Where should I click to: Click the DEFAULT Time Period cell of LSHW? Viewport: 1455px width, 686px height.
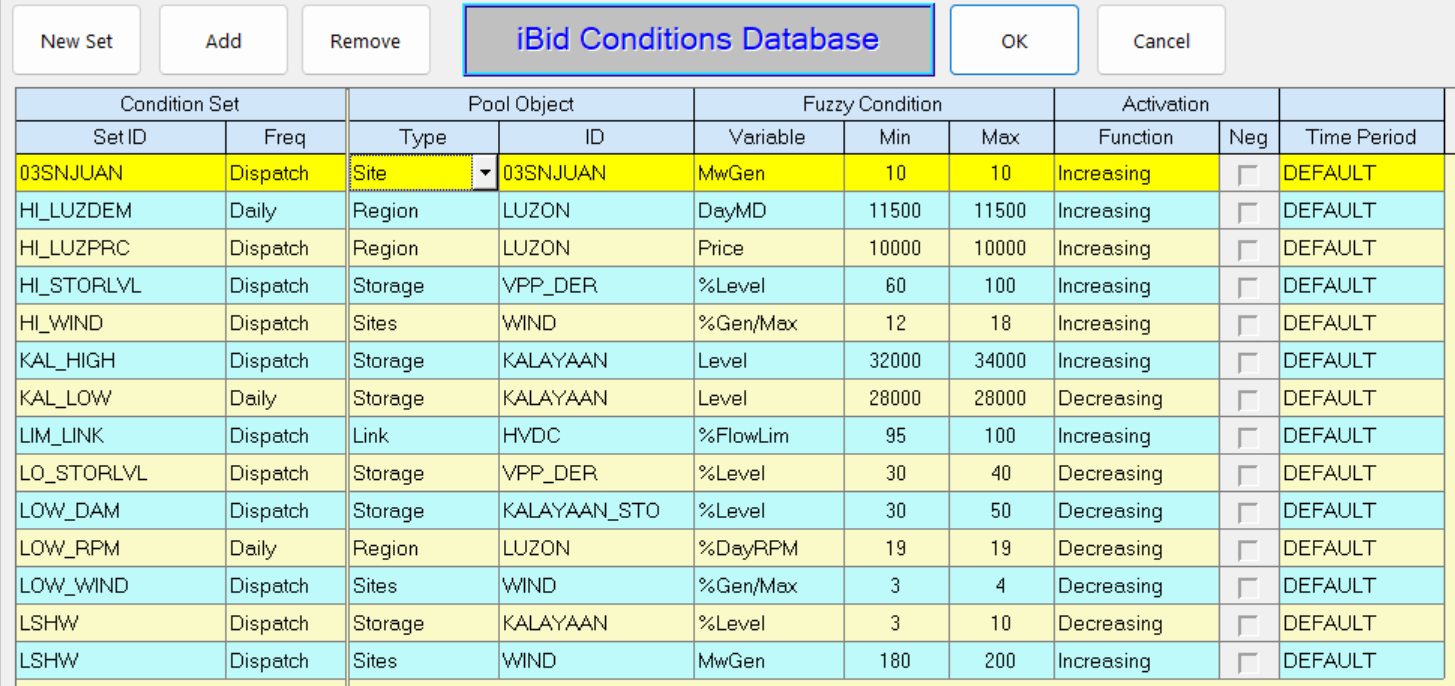pos(1362,623)
